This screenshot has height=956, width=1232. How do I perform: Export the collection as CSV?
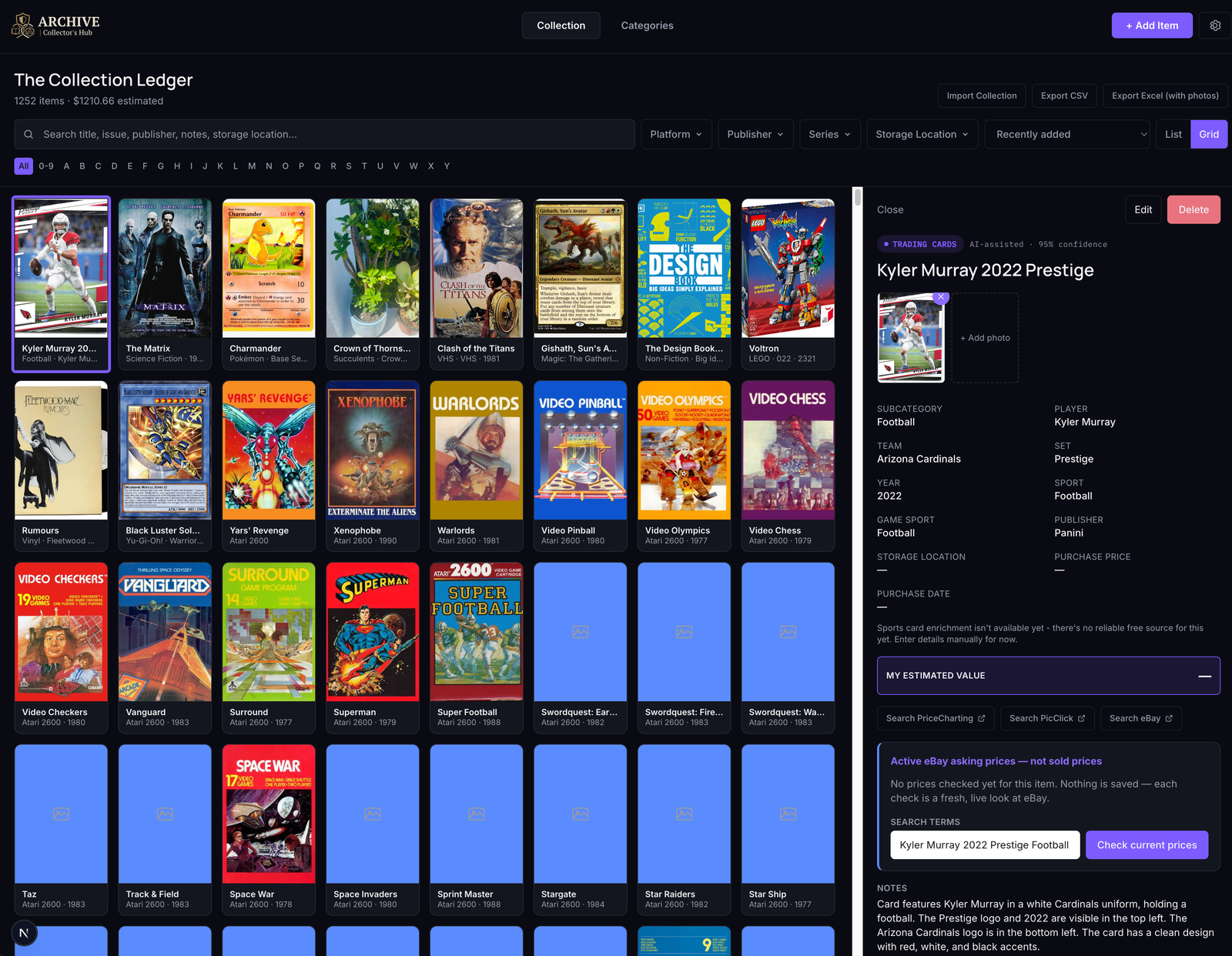coord(1064,95)
